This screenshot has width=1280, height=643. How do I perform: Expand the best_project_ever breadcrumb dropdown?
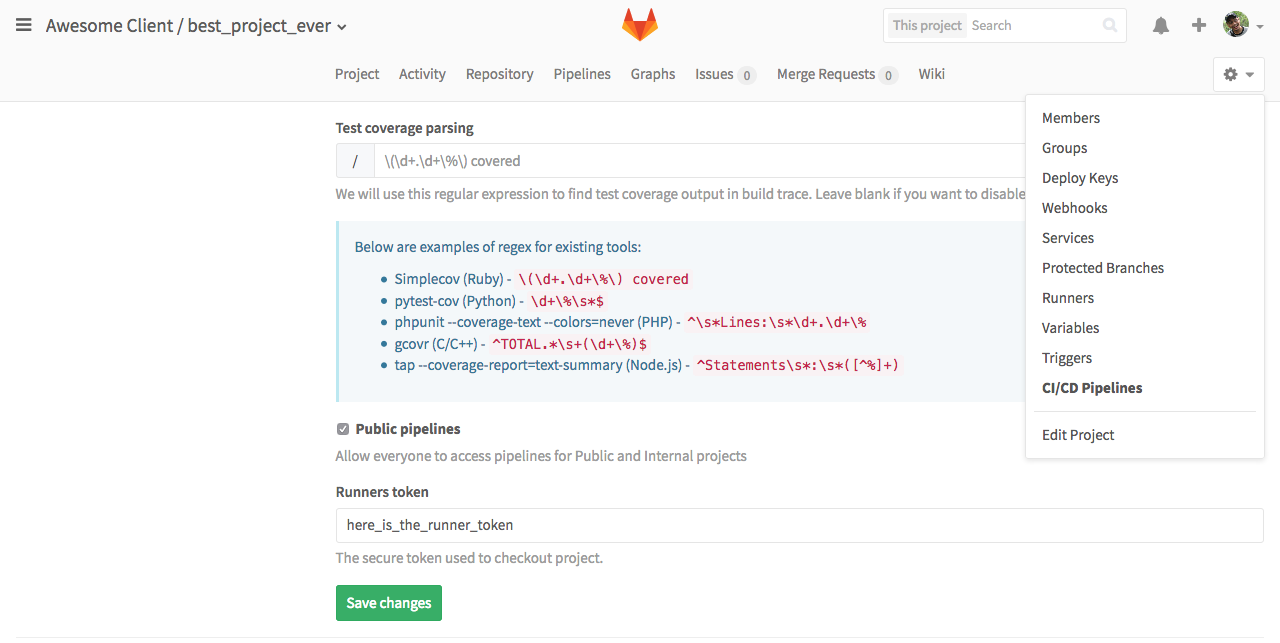tap(340, 26)
